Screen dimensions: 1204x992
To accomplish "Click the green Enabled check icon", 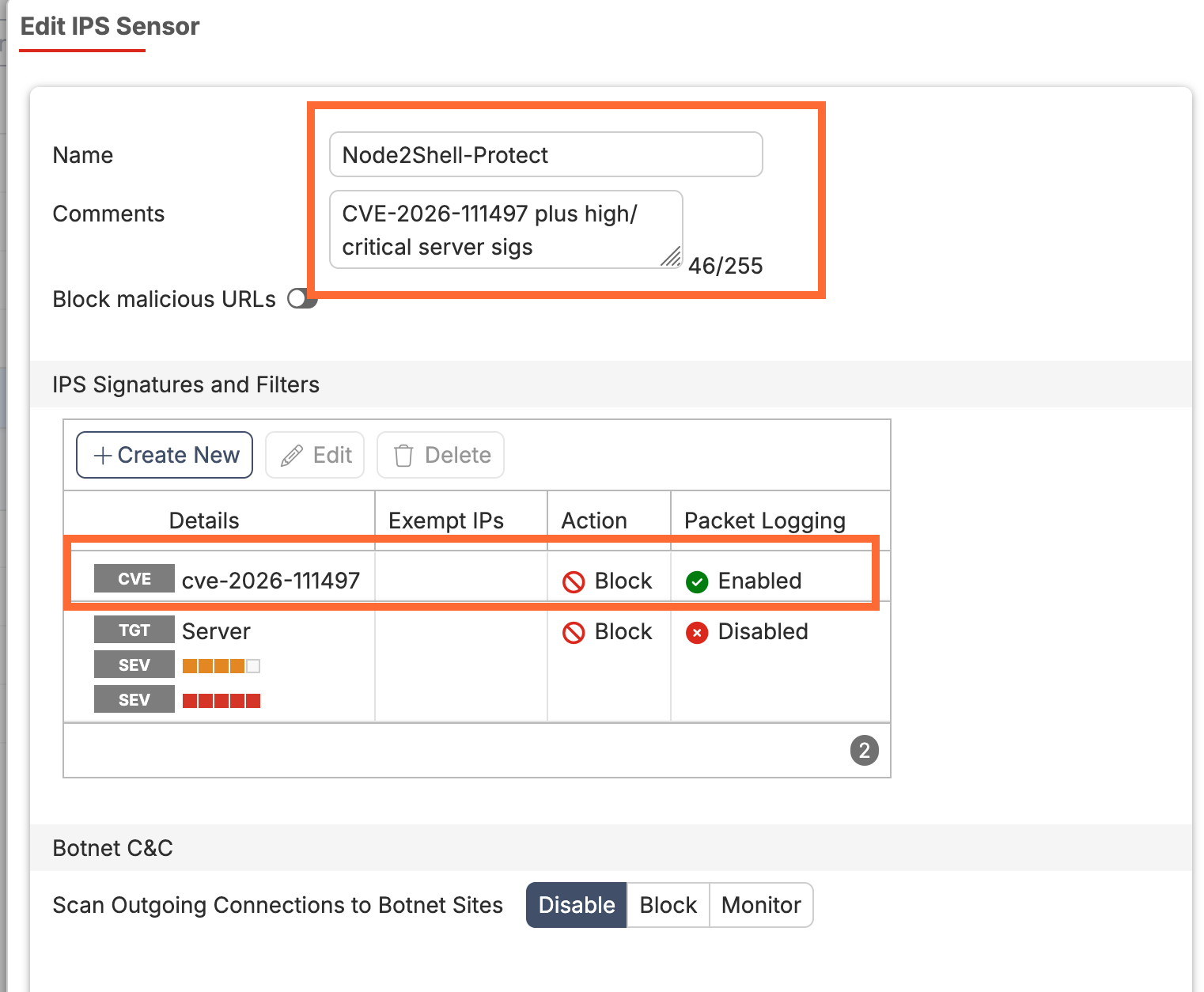I will (697, 582).
